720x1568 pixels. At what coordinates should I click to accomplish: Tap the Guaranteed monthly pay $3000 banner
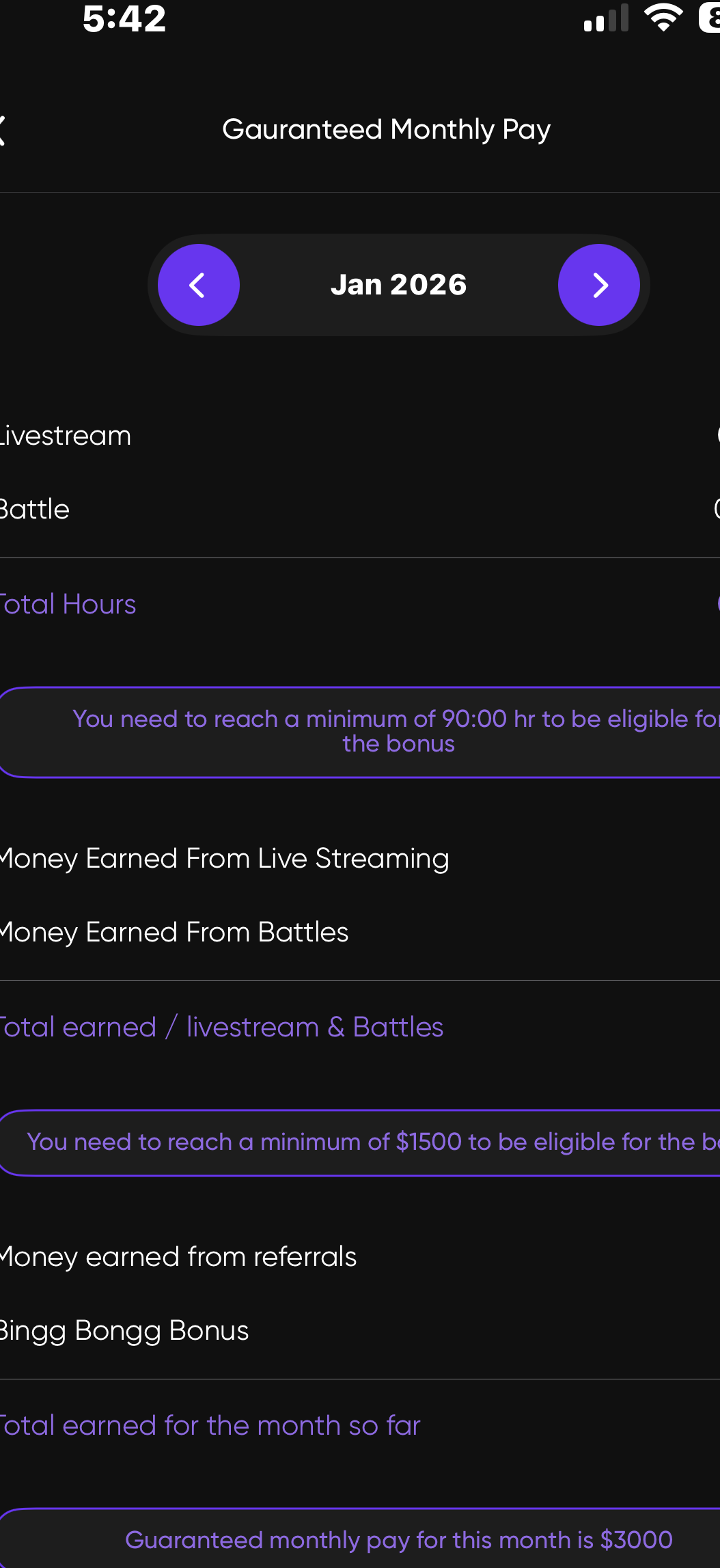[398, 1540]
